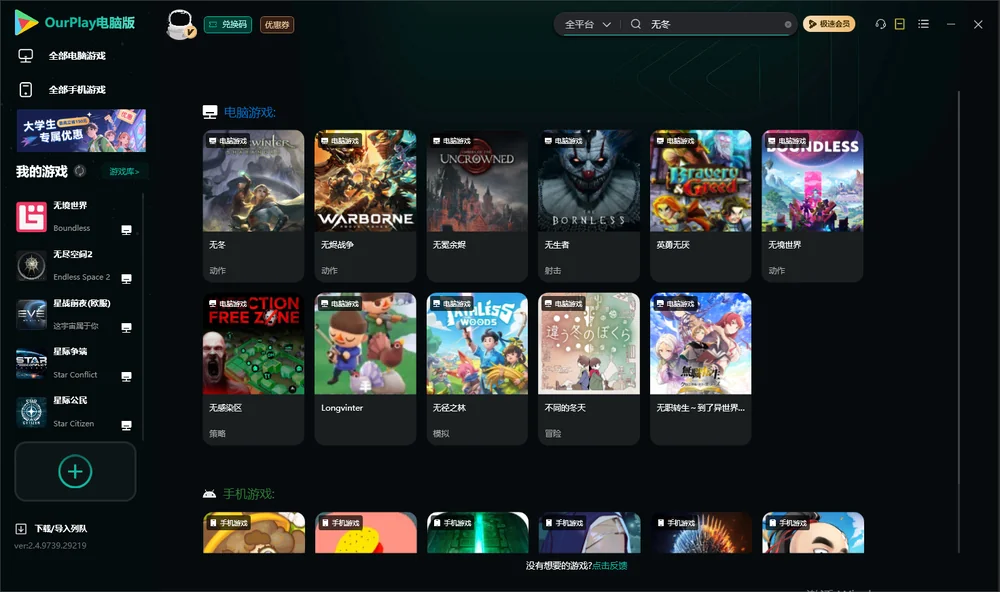Open the 无感染区 Infection Free Zone card
This screenshot has height=592, width=1000.
click(254, 369)
